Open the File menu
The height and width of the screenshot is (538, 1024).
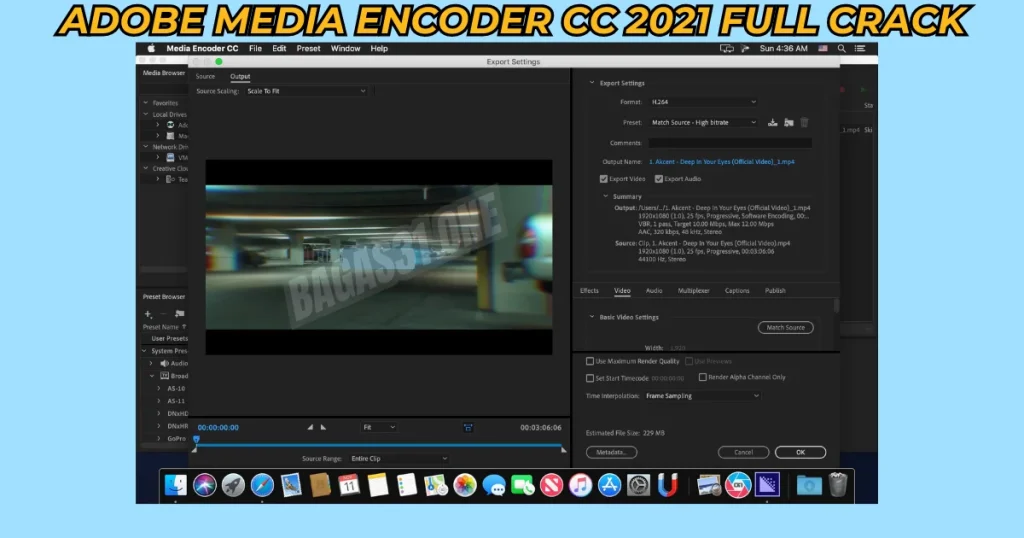pos(255,48)
